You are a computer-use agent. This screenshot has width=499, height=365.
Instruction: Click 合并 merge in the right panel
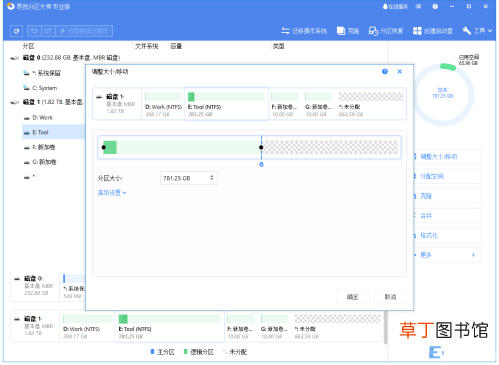point(447,215)
